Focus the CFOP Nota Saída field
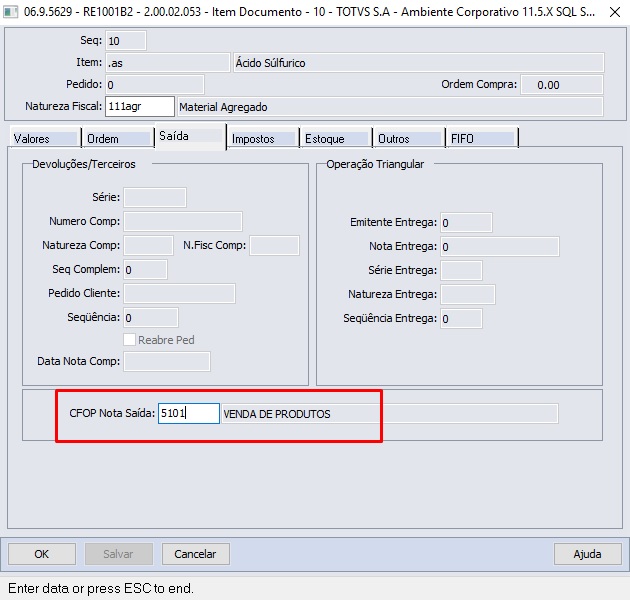The width and height of the screenshot is (630, 600). (x=188, y=413)
